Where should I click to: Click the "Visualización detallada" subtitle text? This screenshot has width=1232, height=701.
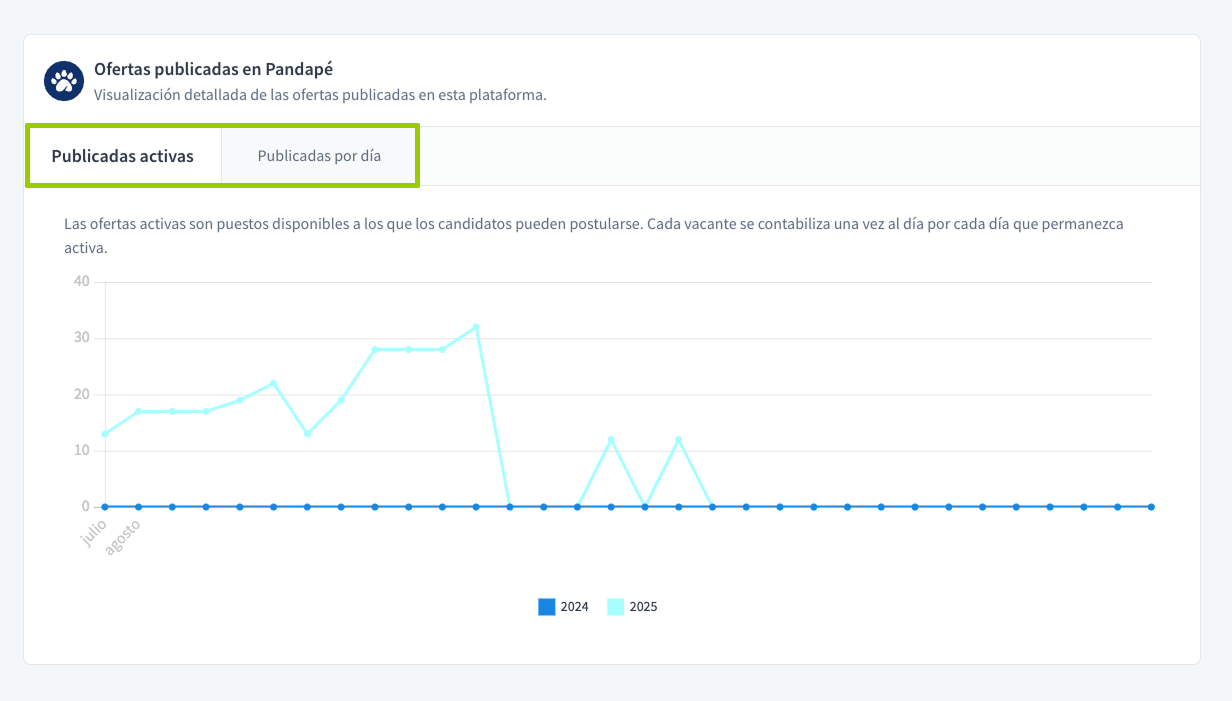pyautogui.click(x=320, y=96)
